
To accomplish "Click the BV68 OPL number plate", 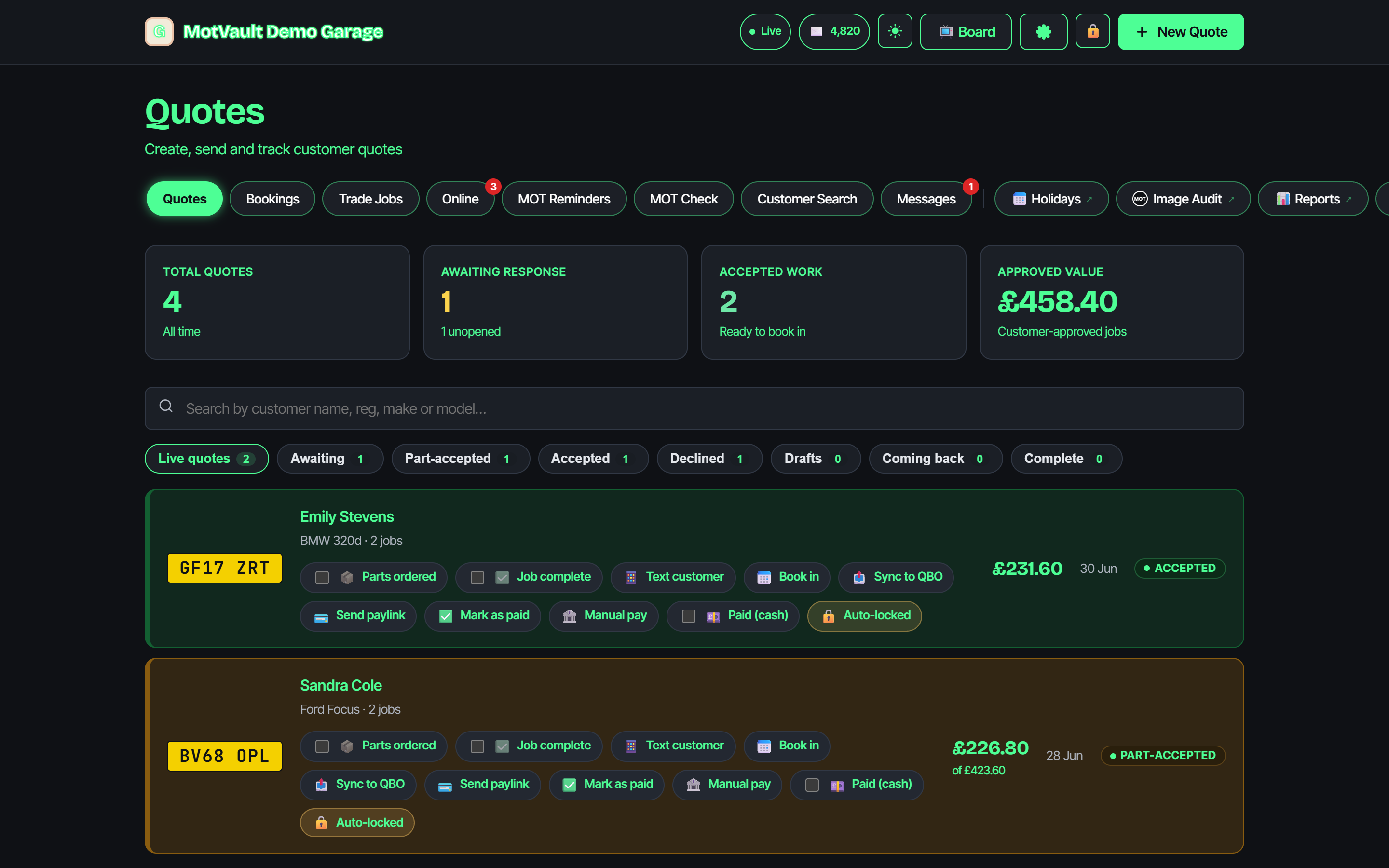I will (224, 756).
